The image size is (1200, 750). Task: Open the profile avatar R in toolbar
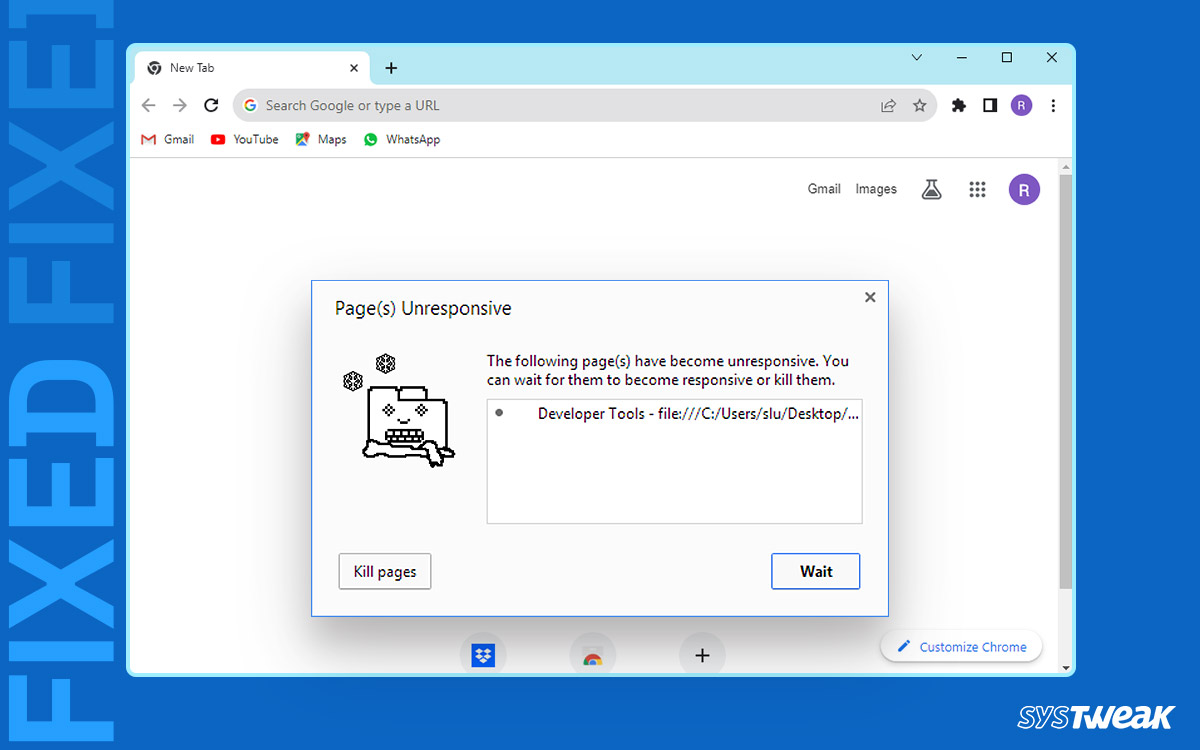pos(1021,105)
